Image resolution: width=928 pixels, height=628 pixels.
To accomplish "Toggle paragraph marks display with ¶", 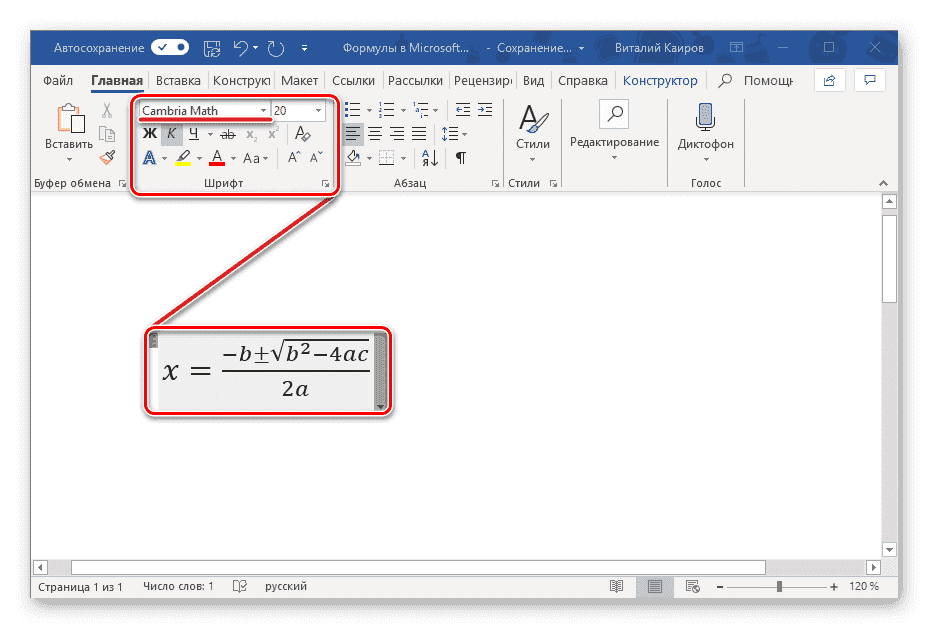I will (461, 156).
